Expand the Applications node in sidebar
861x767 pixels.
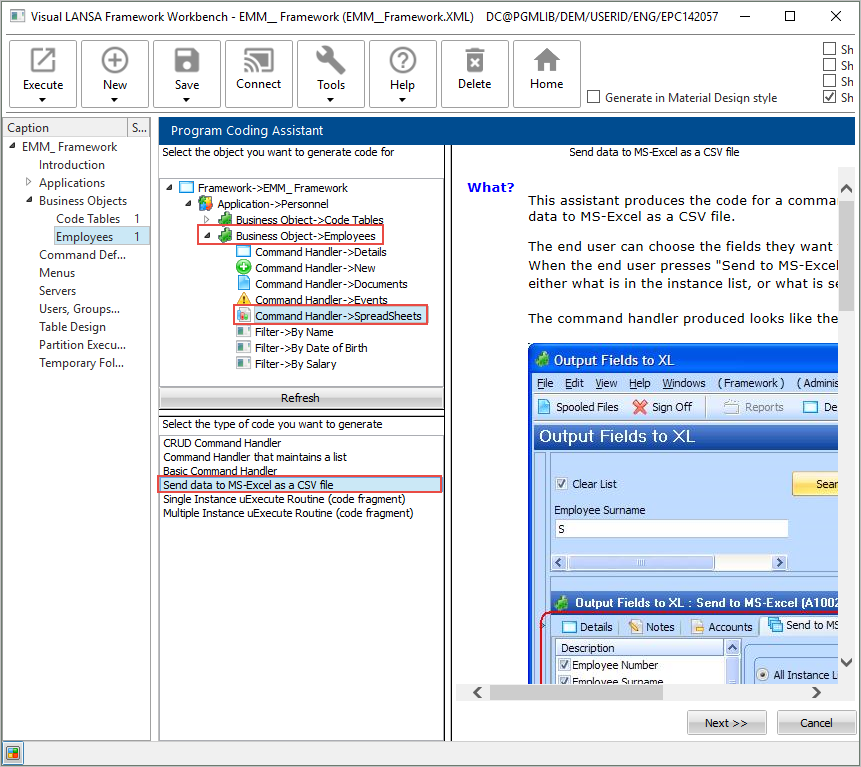[x=29, y=182]
